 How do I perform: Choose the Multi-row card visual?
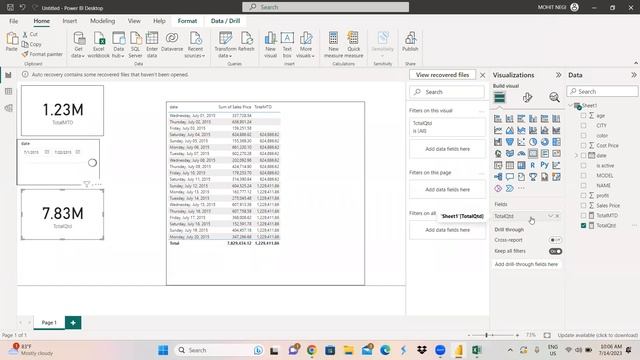coord(544,153)
